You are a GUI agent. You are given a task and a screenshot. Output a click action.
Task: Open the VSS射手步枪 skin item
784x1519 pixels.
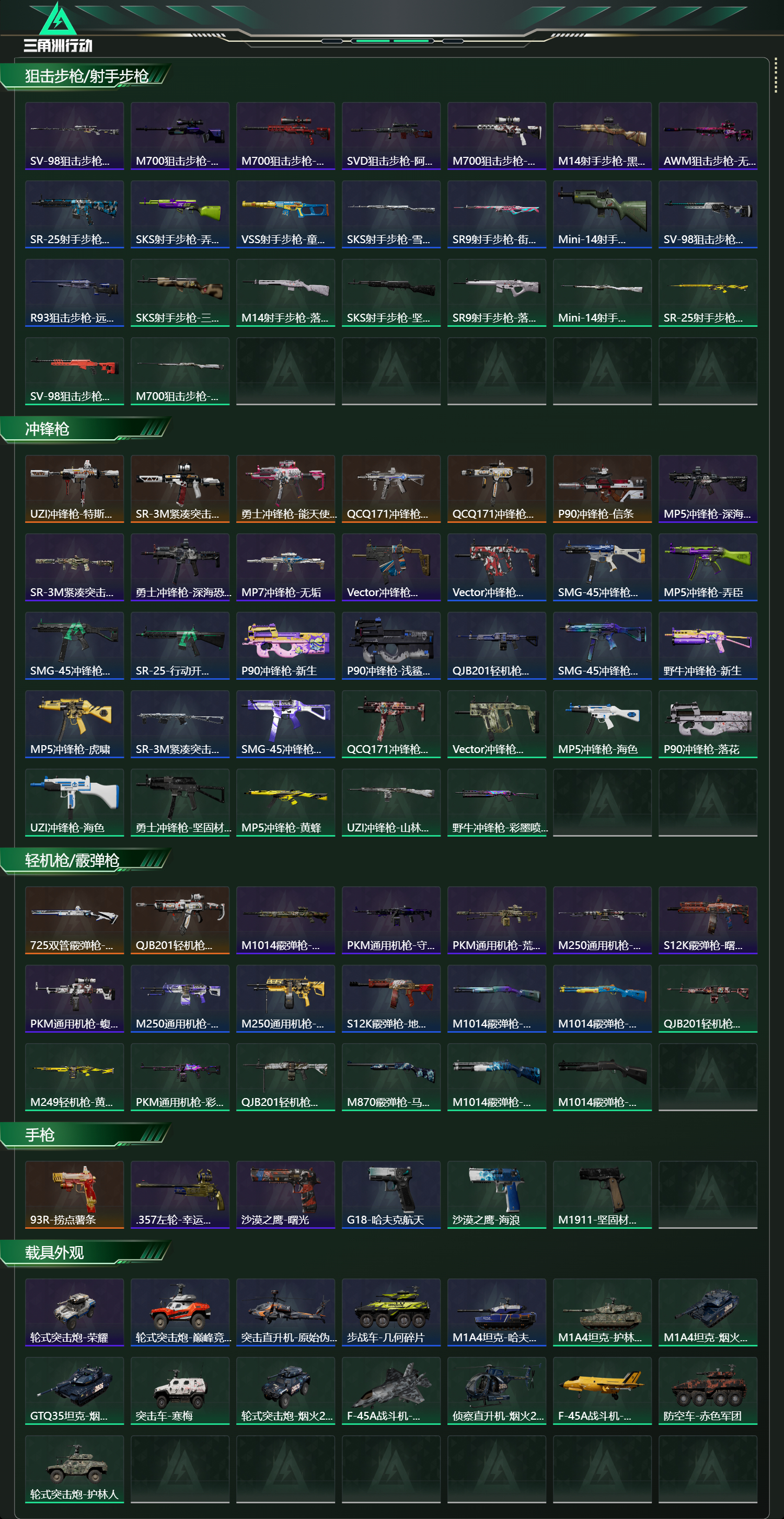pos(285,214)
